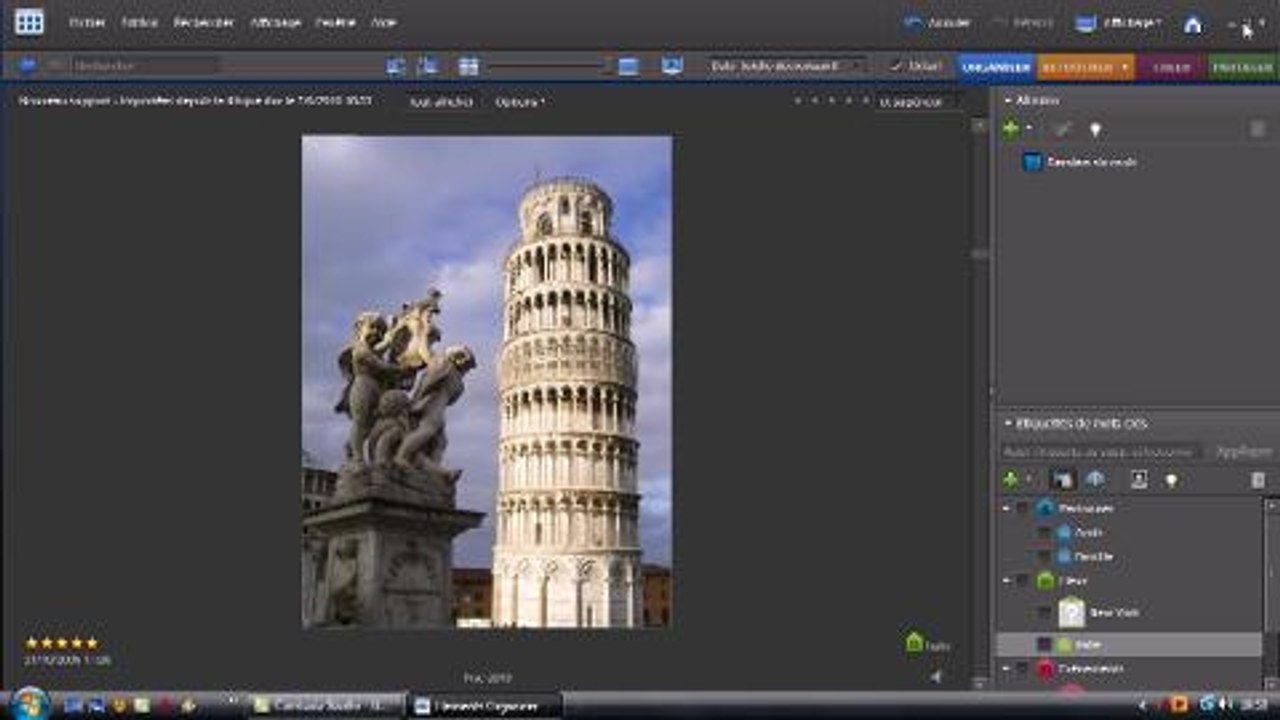The image size is (1280, 720).
Task: Collapse the Albums panel
Action: coord(1007,101)
